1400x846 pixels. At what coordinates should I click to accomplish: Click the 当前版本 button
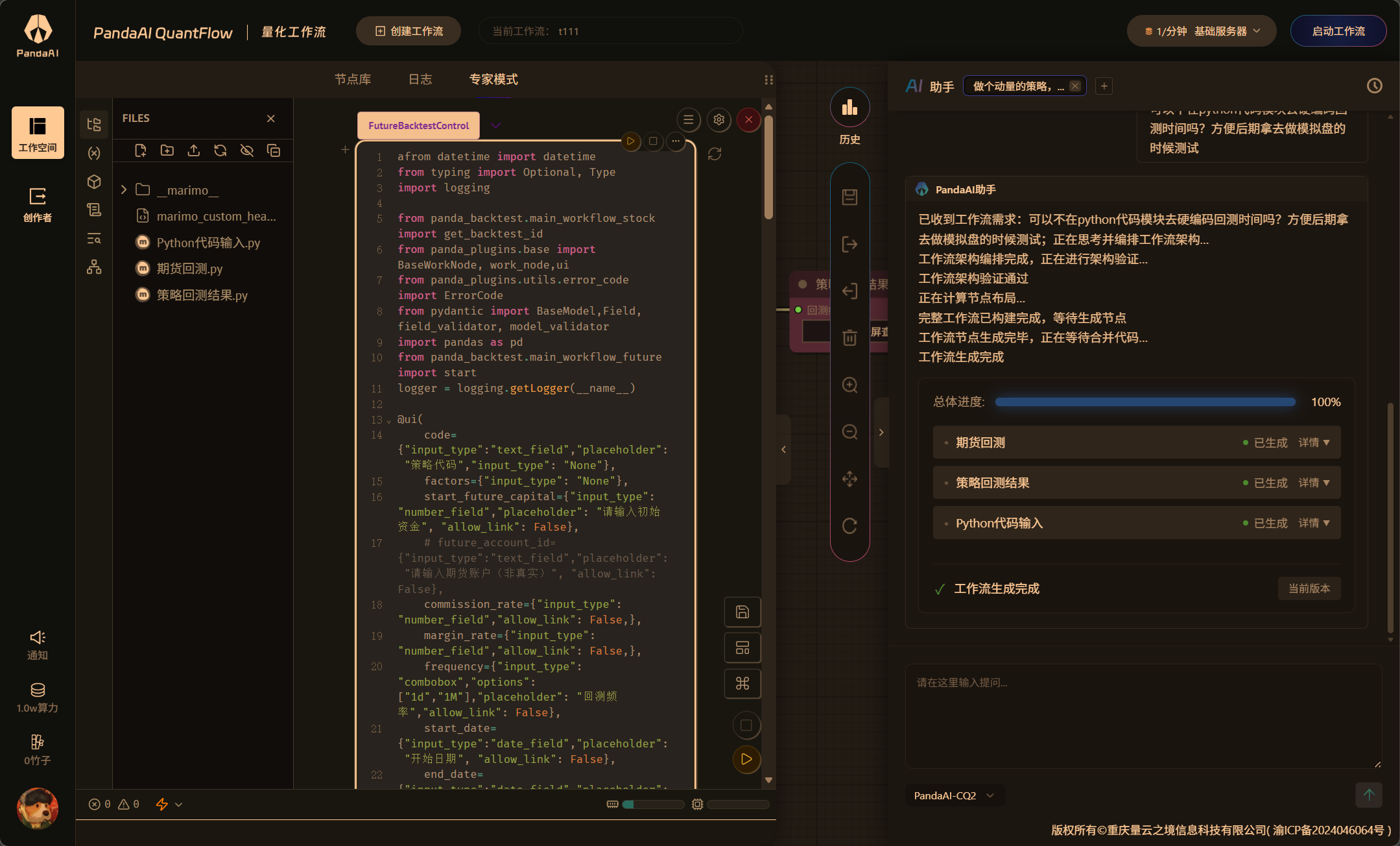click(1309, 588)
